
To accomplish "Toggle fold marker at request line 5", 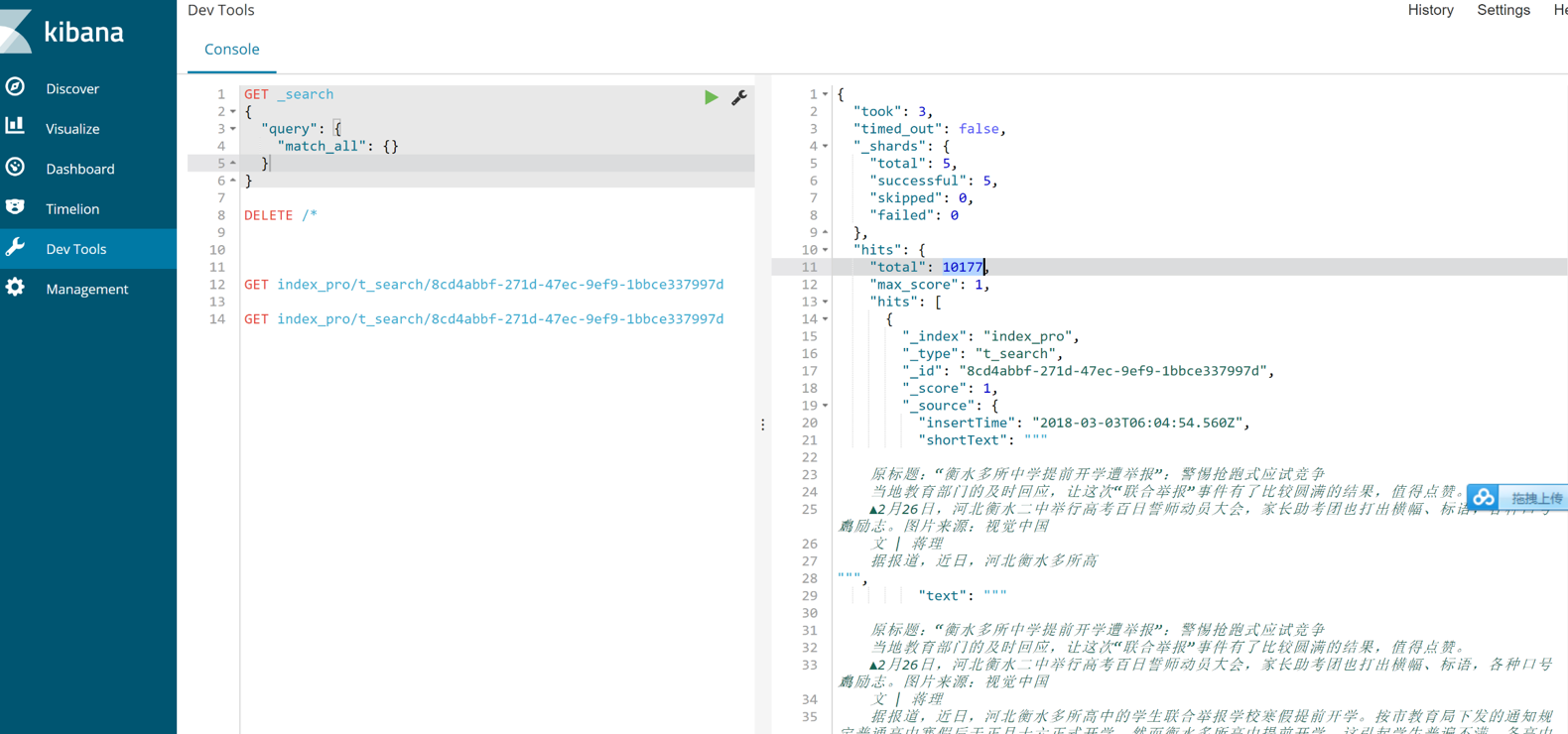I will click(x=233, y=164).
